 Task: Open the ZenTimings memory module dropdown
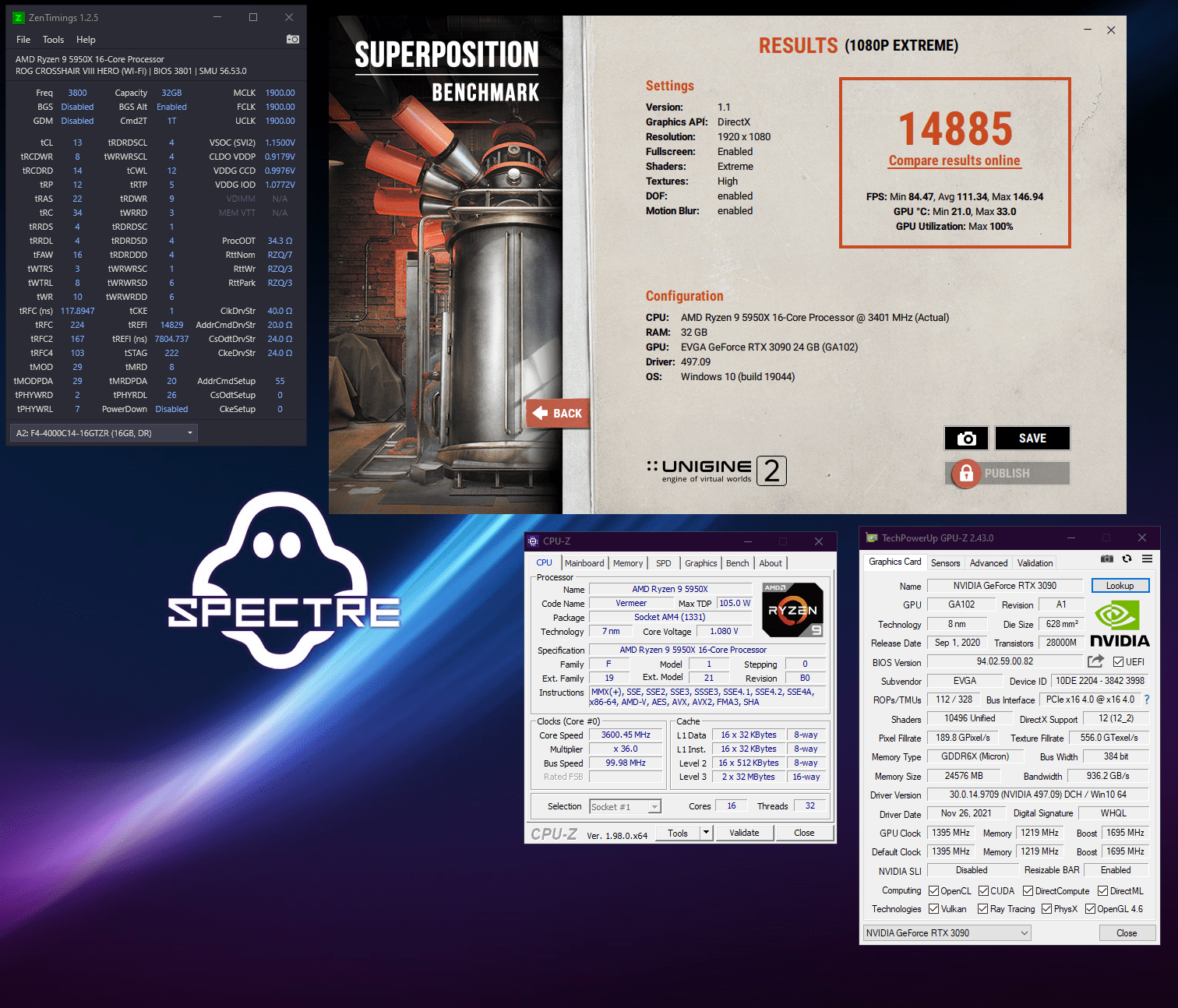coord(103,433)
